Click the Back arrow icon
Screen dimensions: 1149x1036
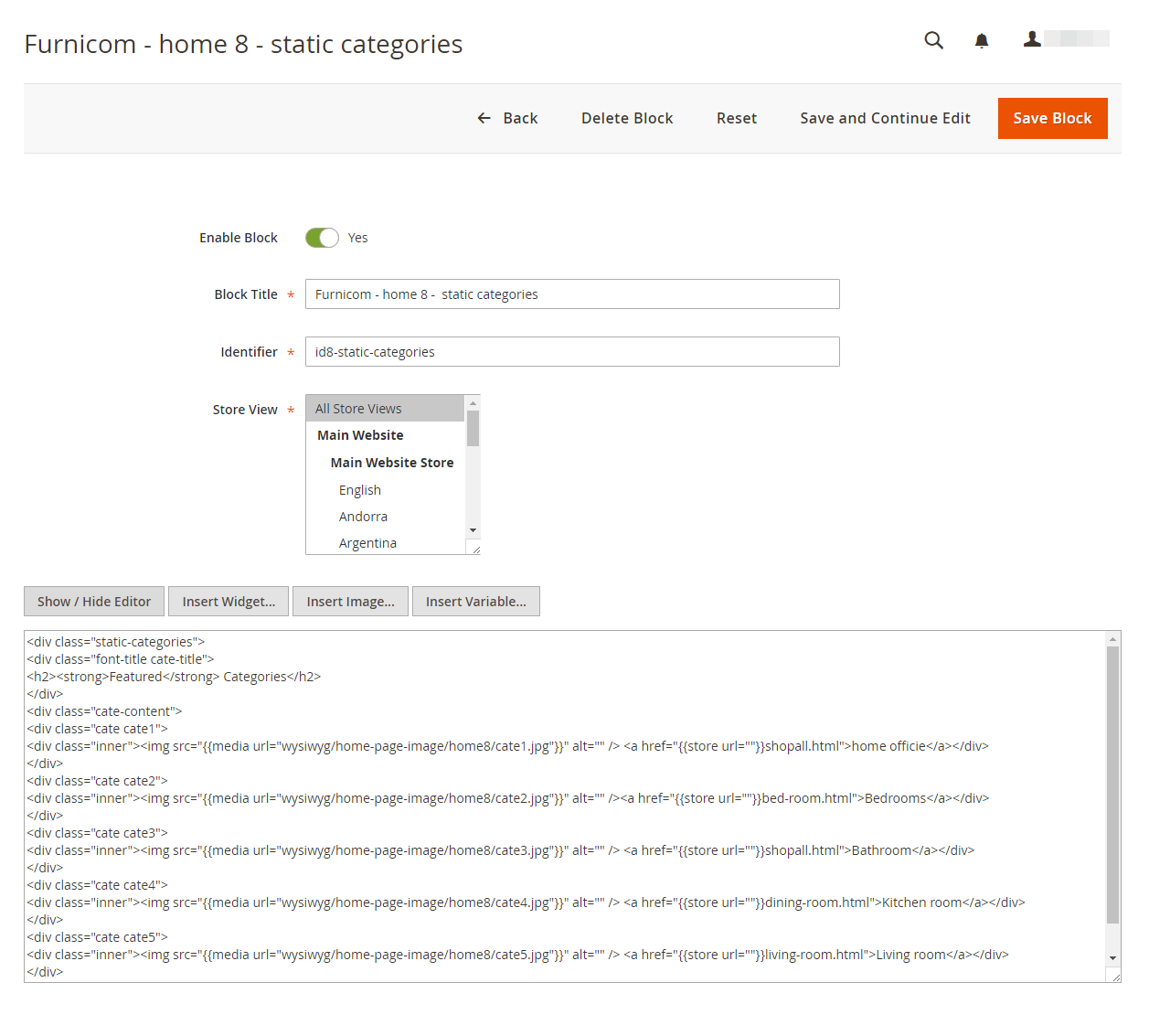click(x=484, y=118)
